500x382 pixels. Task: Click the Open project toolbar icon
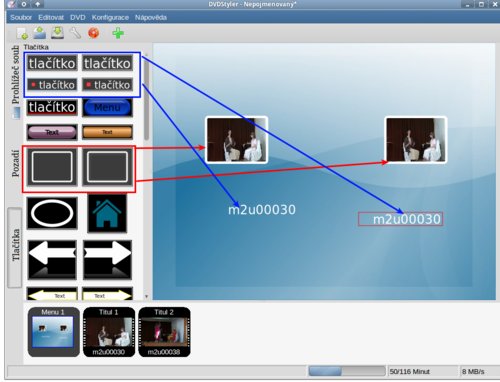pos(40,33)
